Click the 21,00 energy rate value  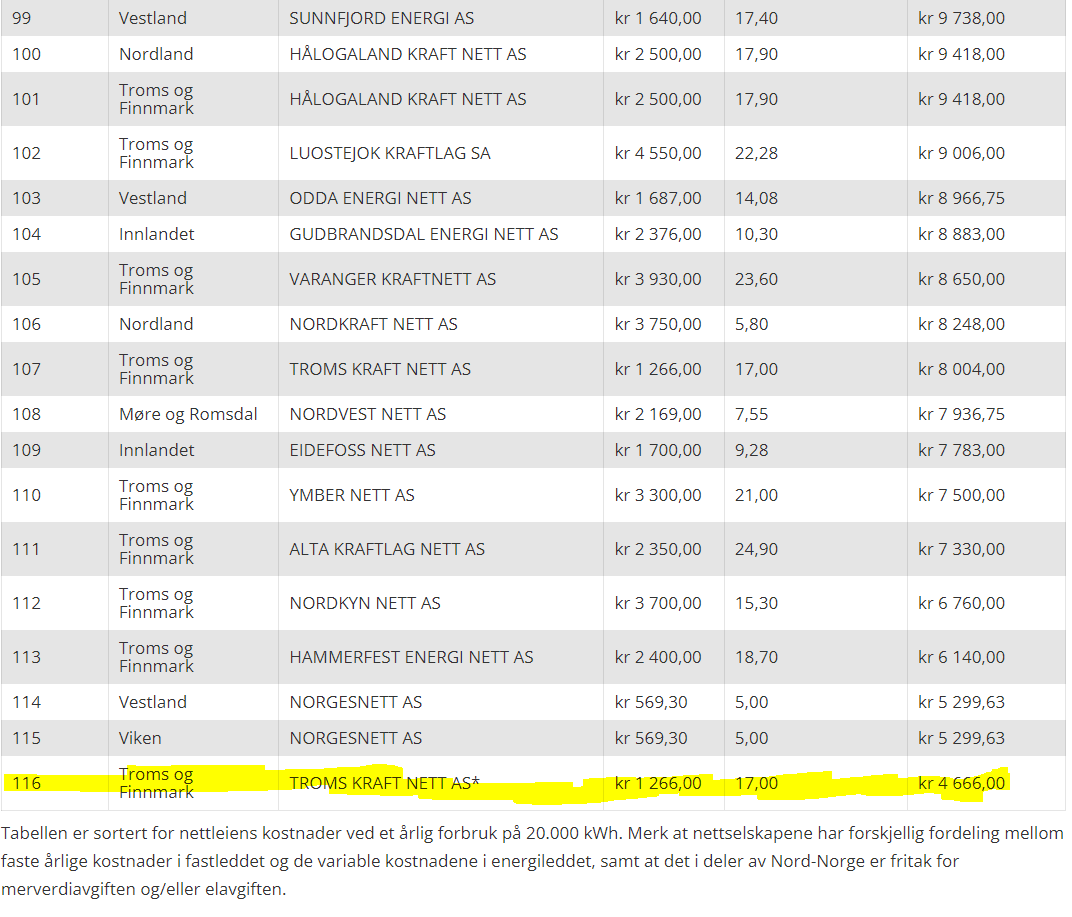(x=756, y=495)
